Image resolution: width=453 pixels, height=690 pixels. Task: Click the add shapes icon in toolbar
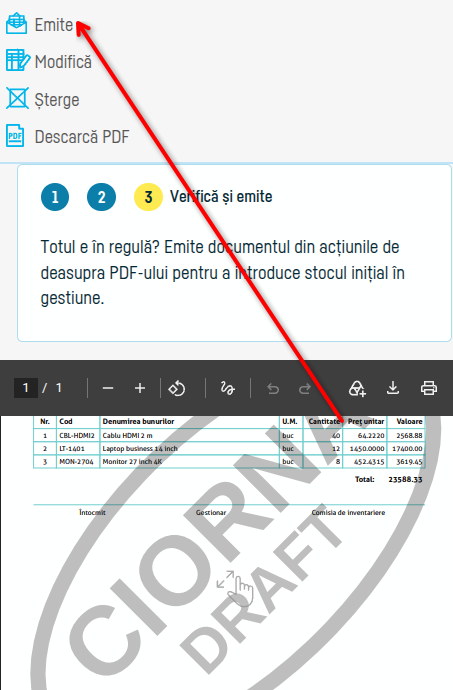[x=357, y=388]
